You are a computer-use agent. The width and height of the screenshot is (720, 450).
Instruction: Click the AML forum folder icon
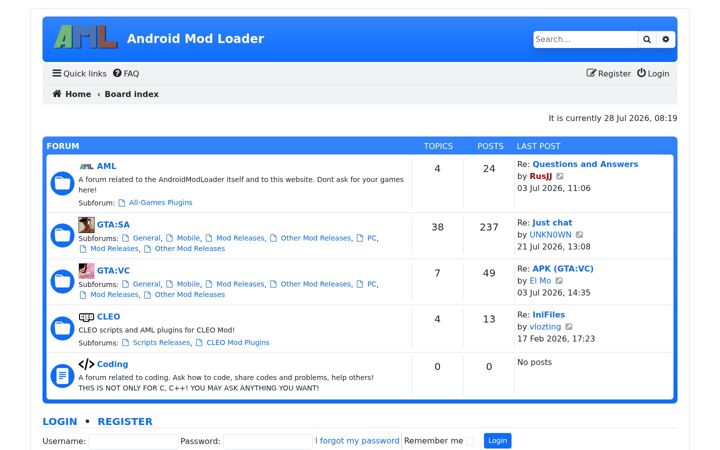[x=62, y=184]
